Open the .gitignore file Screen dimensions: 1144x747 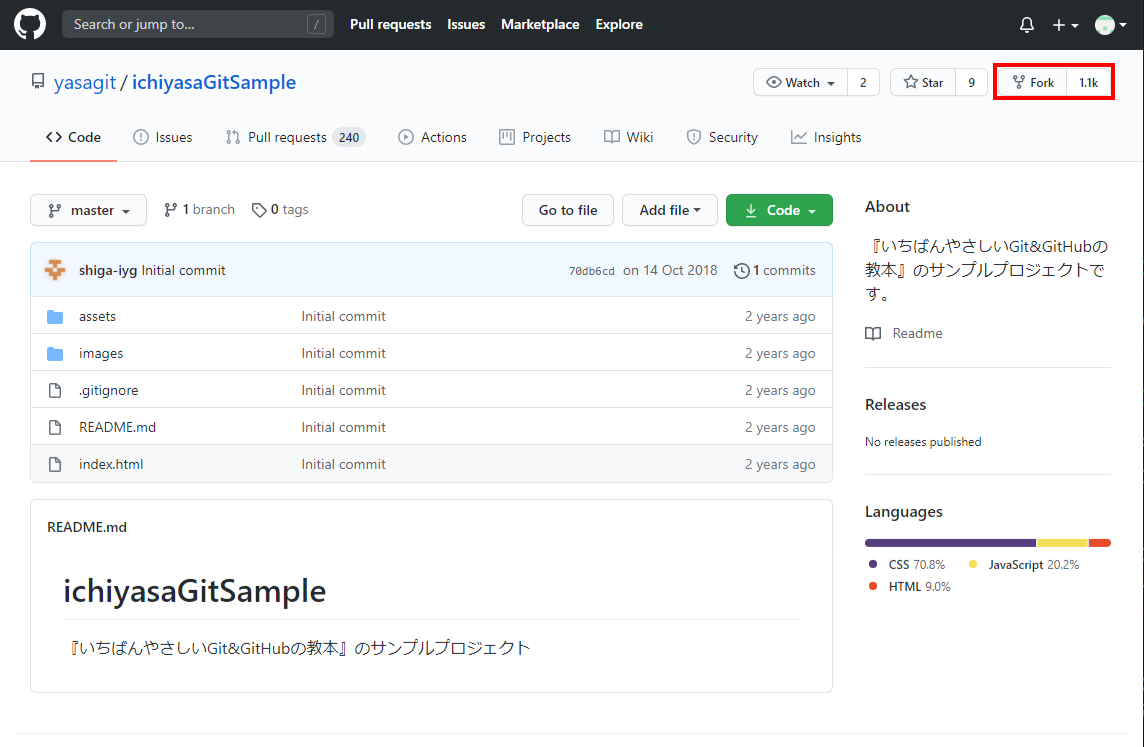pyautogui.click(x=109, y=390)
